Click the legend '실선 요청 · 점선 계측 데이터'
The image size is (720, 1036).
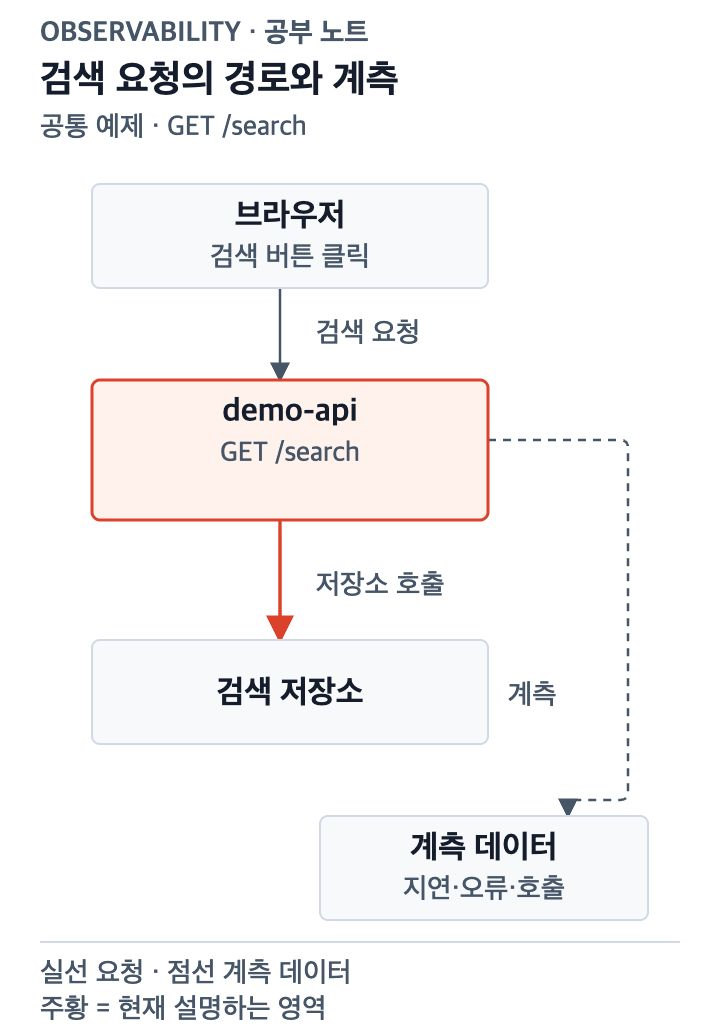click(x=195, y=971)
